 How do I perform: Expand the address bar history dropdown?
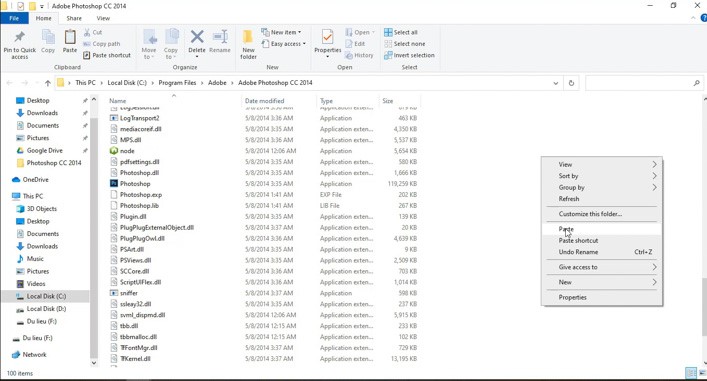click(556, 83)
